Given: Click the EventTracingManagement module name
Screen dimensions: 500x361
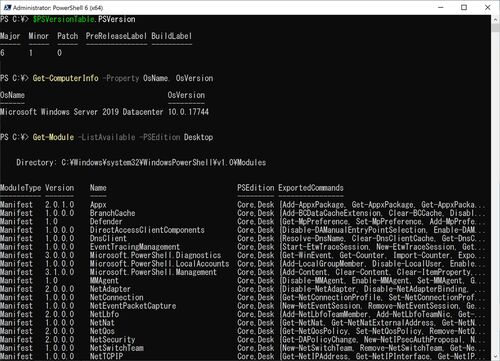Looking at the screenshot, I should pyautogui.click(x=135, y=247).
